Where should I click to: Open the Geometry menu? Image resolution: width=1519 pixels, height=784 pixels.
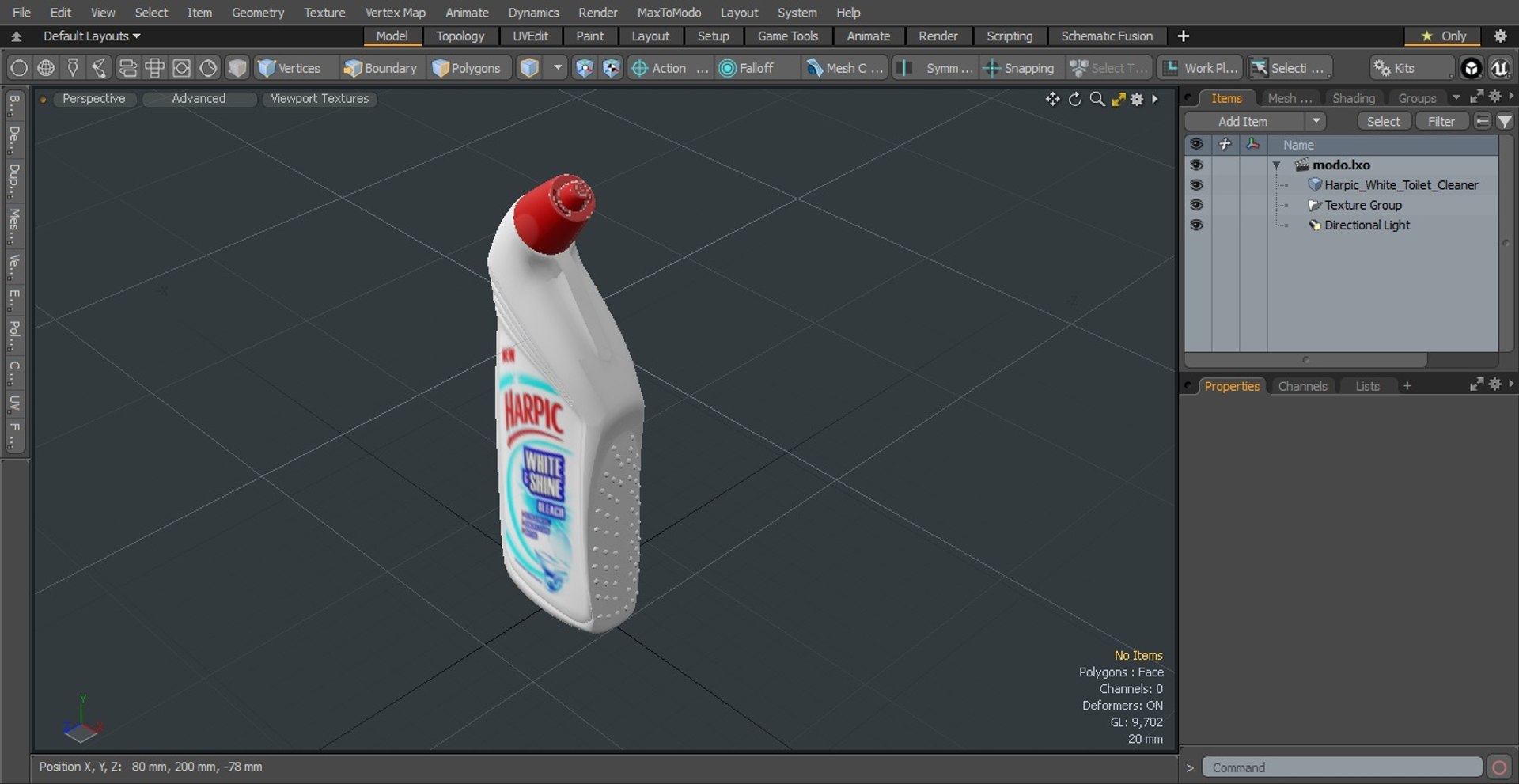pyautogui.click(x=257, y=13)
